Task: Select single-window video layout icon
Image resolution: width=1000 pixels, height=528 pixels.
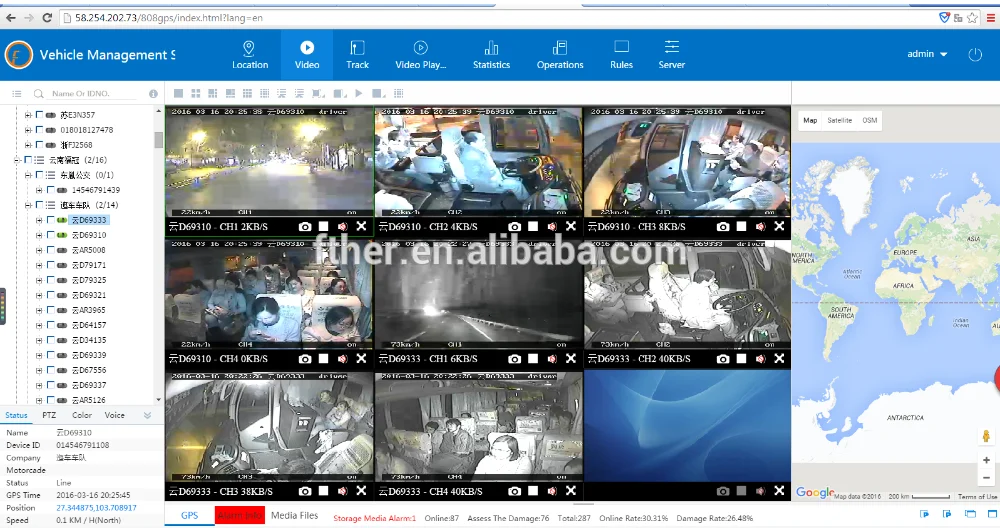Action: (179, 94)
